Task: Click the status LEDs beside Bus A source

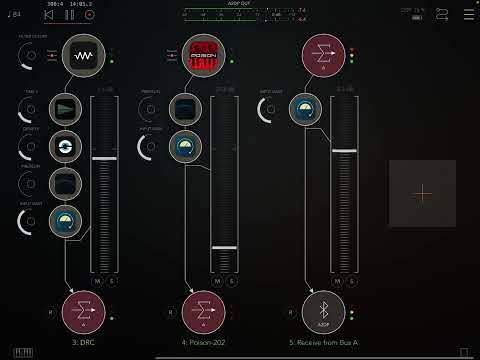Action: click(352, 56)
